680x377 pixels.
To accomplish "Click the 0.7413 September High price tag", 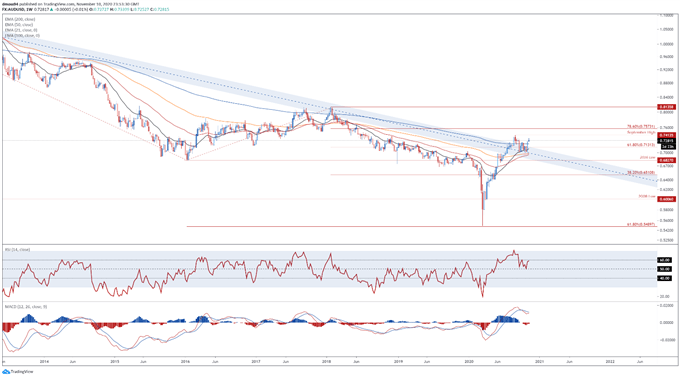I will point(666,135).
